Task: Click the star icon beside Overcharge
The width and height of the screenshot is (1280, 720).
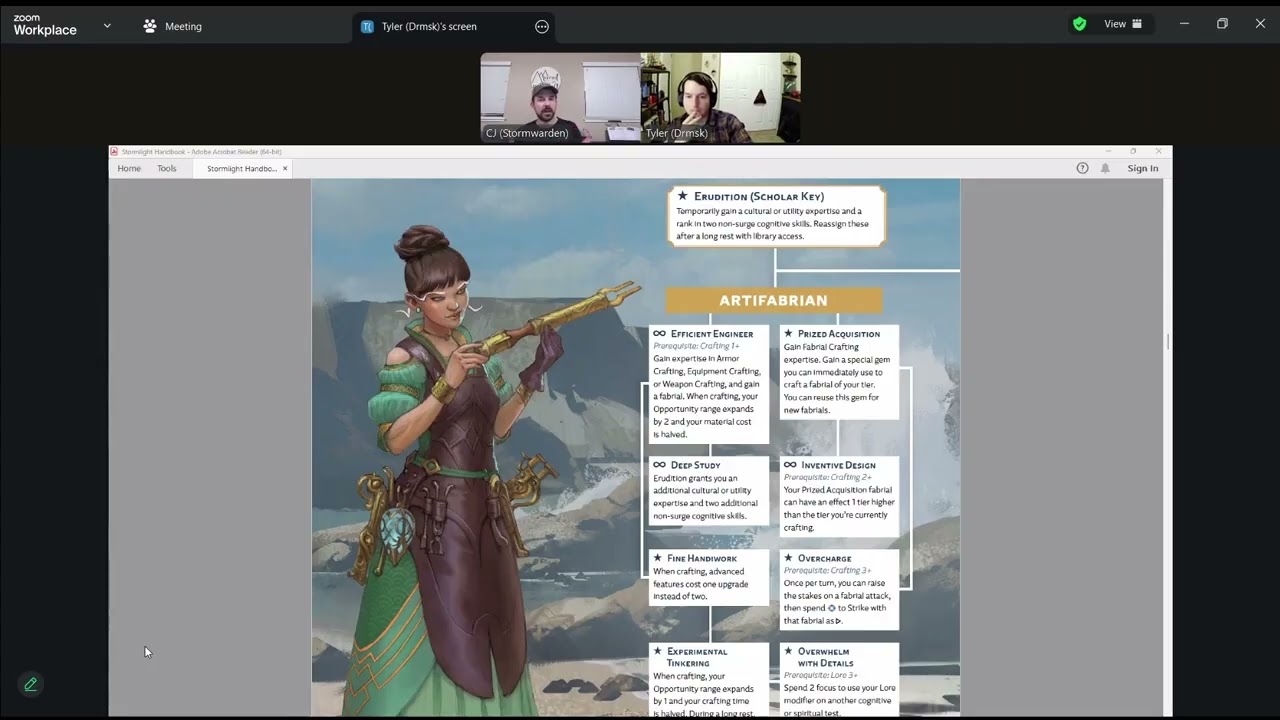Action: (x=788, y=558)
